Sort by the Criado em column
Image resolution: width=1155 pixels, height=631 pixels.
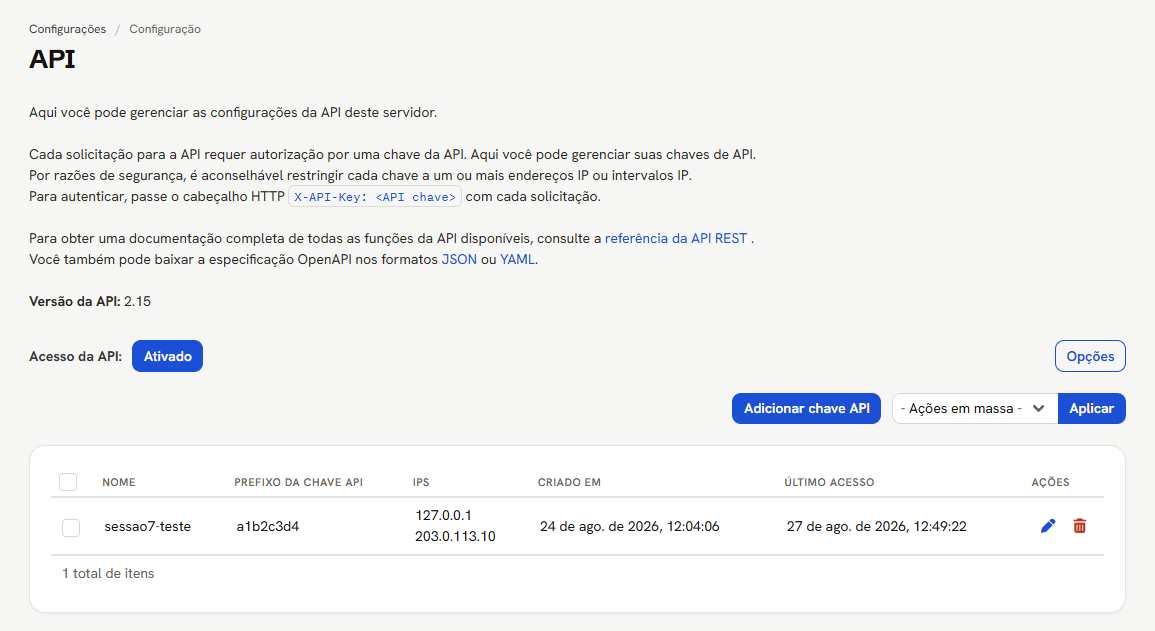[569, 482]
